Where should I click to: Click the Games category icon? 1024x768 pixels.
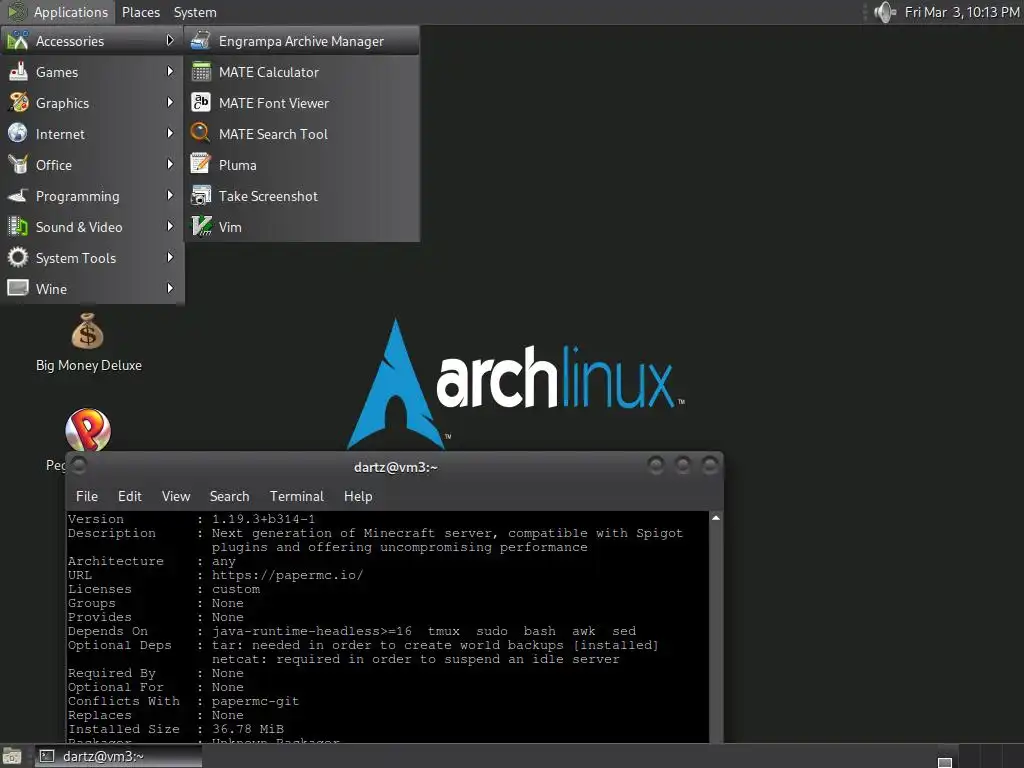pos(18,72)
